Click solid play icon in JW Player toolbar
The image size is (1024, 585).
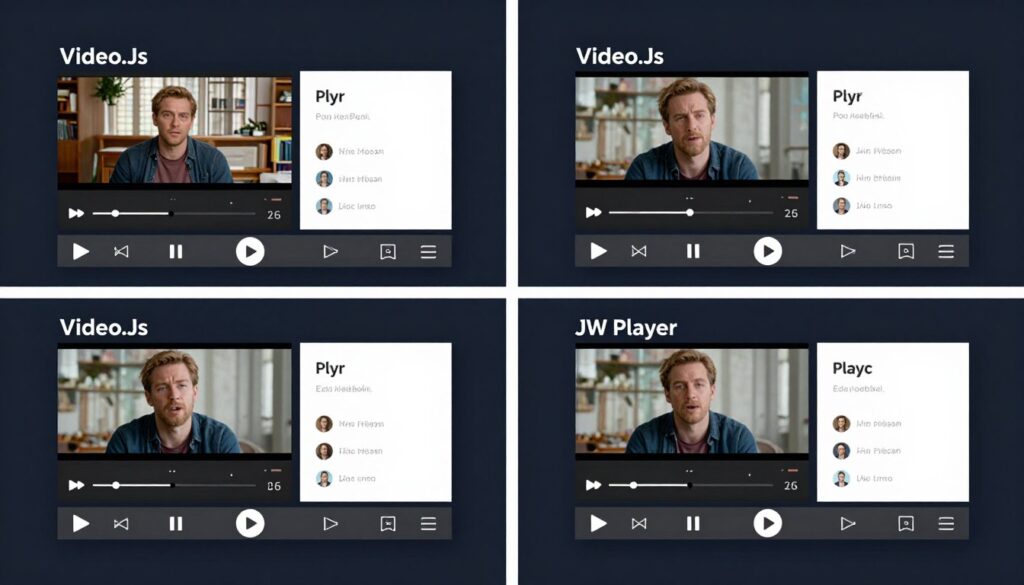tap(598, 523)
